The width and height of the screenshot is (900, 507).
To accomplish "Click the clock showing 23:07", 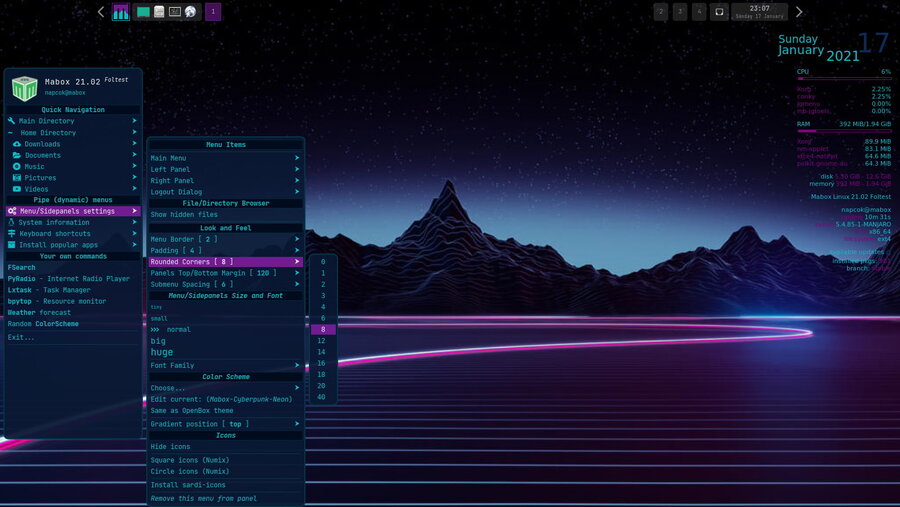I will [759, 12].
